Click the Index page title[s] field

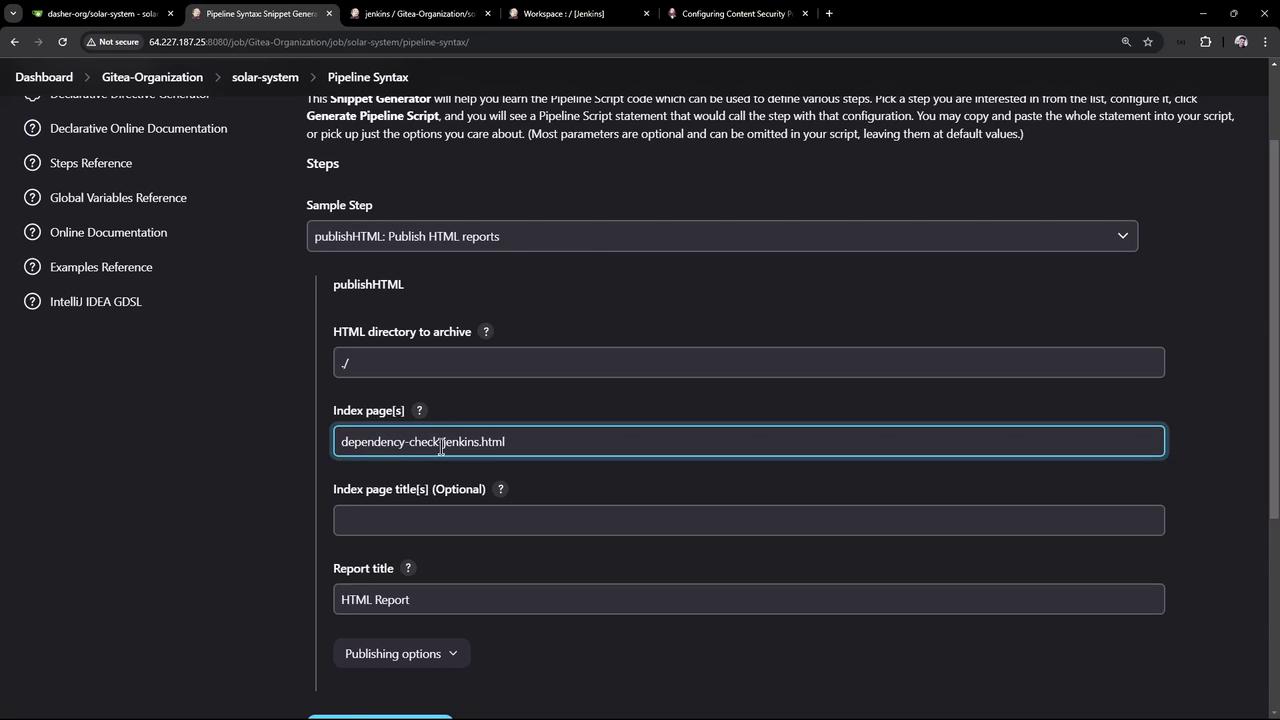749,521
